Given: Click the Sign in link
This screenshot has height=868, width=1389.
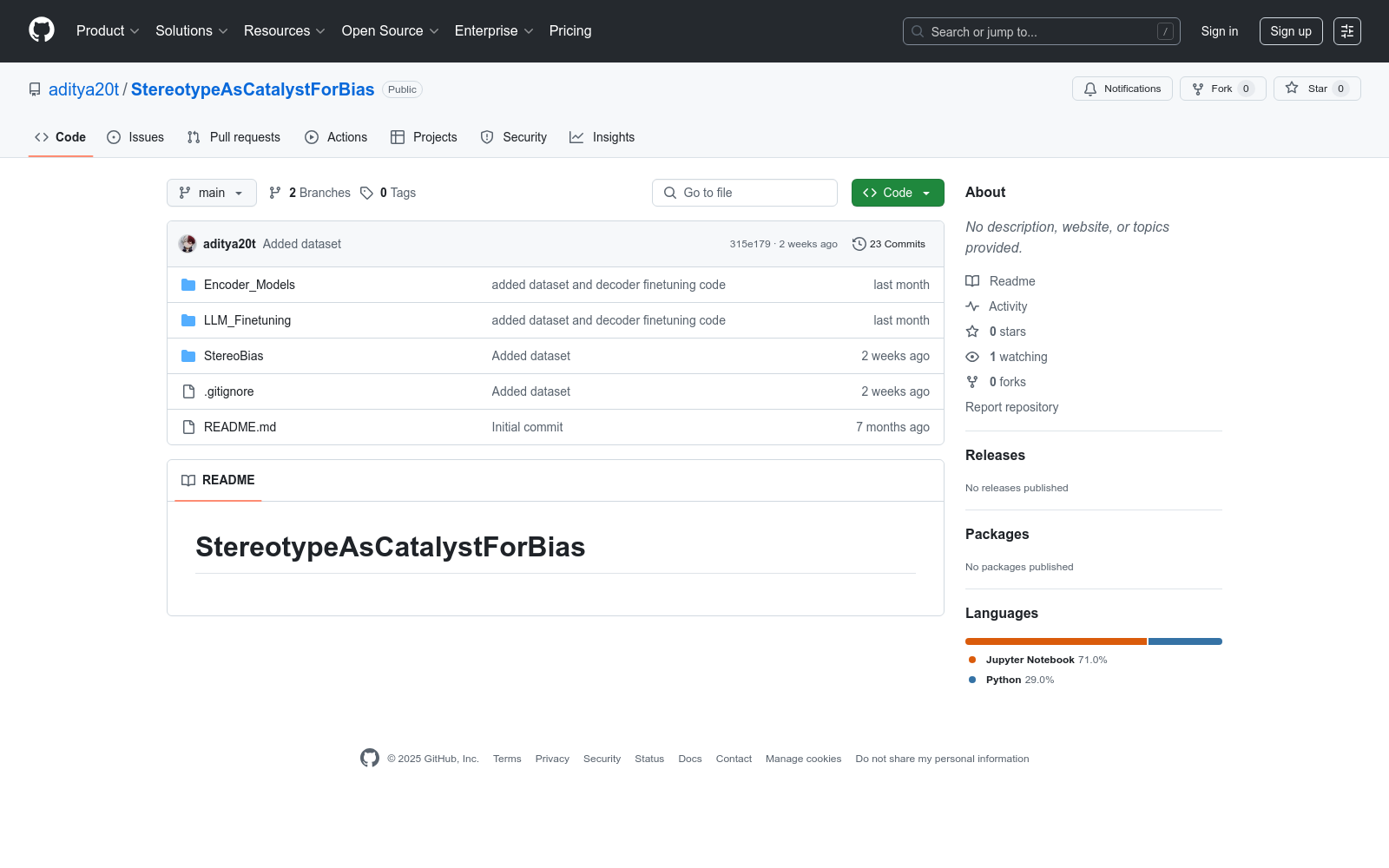Looking at the screenshot, I should 1220,31.
